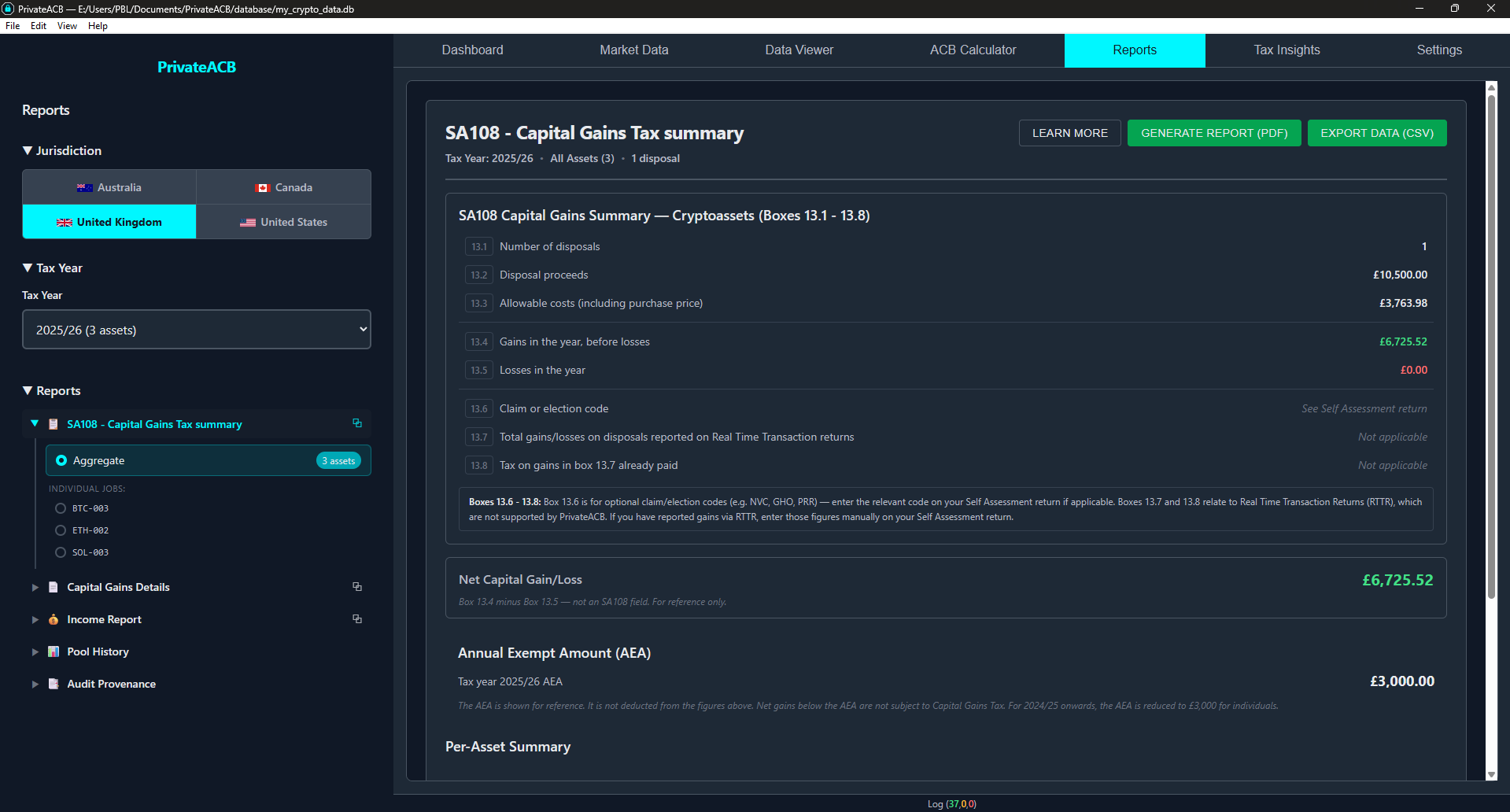Click the duplicate icon beside SA108 summary
1510x812 pixels.
[x=357, y=423]
